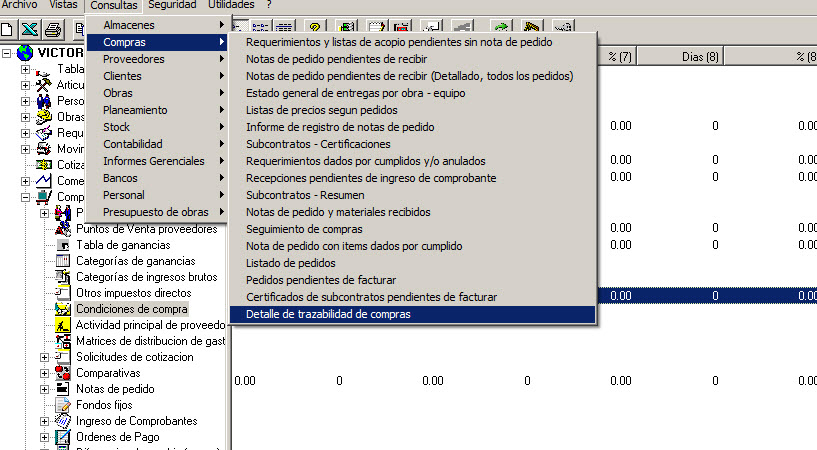Expand the Solicitudes de cotizacion node
The image size is (817, 450).
pos(45,357)
